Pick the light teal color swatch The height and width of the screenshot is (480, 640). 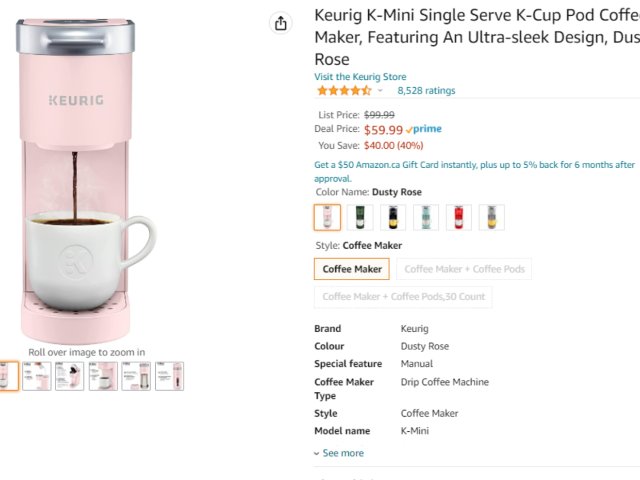426,217
